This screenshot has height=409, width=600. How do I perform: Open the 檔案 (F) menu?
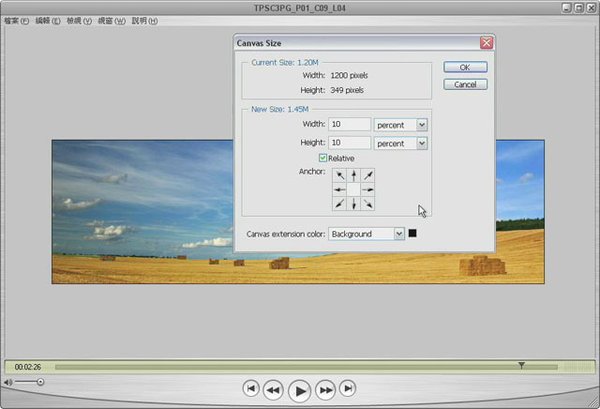[x=18, y=20]
